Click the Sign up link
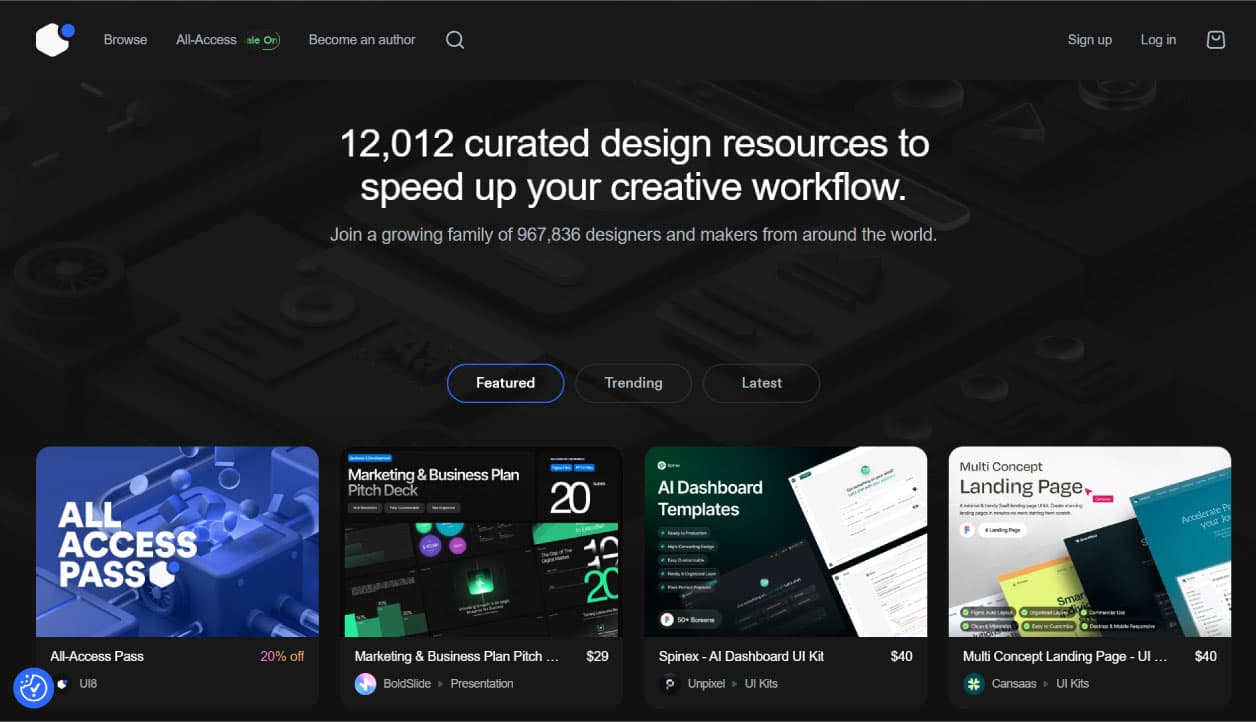 [1089, 40]
